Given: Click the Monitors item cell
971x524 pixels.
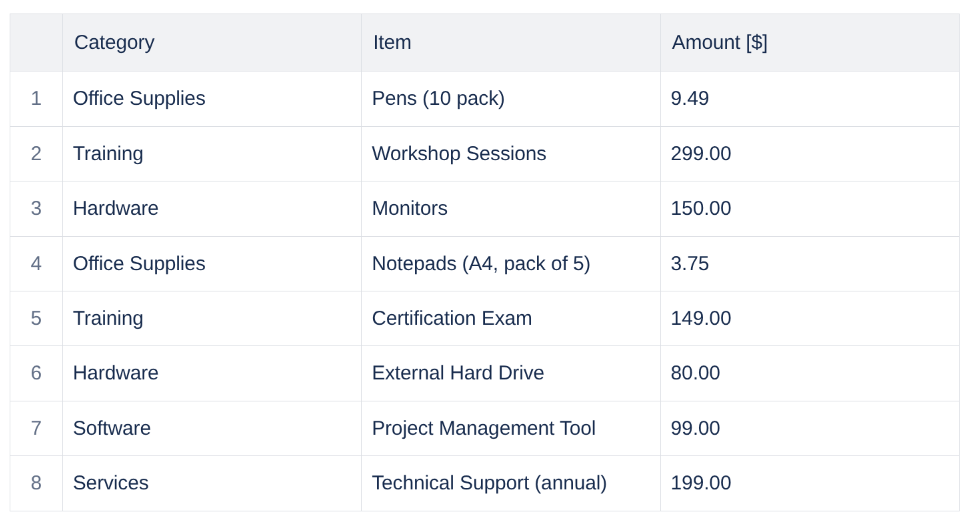Looking at the screenshot, I should 410,208.
